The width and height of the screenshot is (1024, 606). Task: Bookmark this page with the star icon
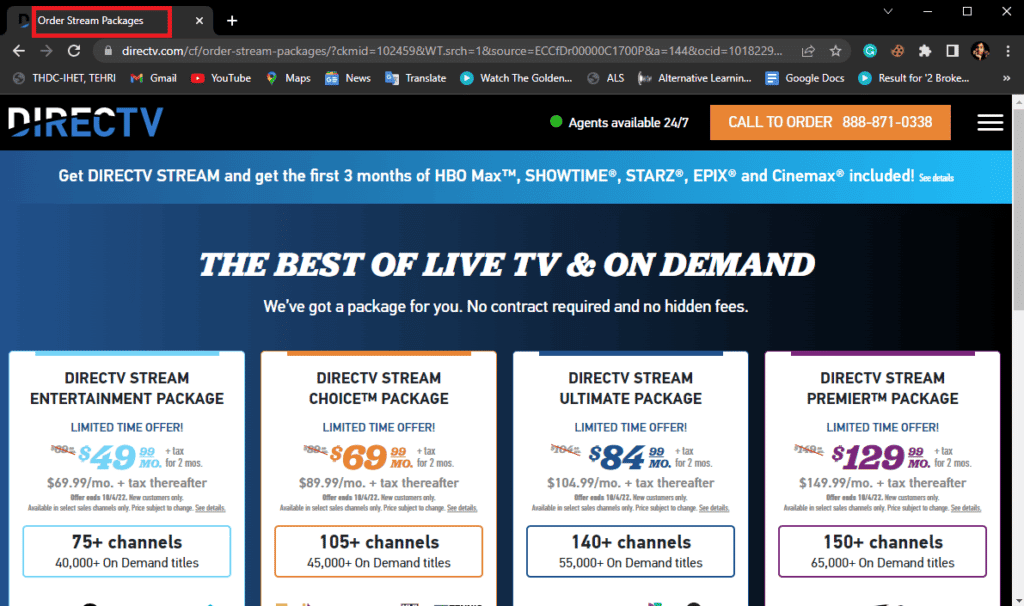click(x=835, y=50)
